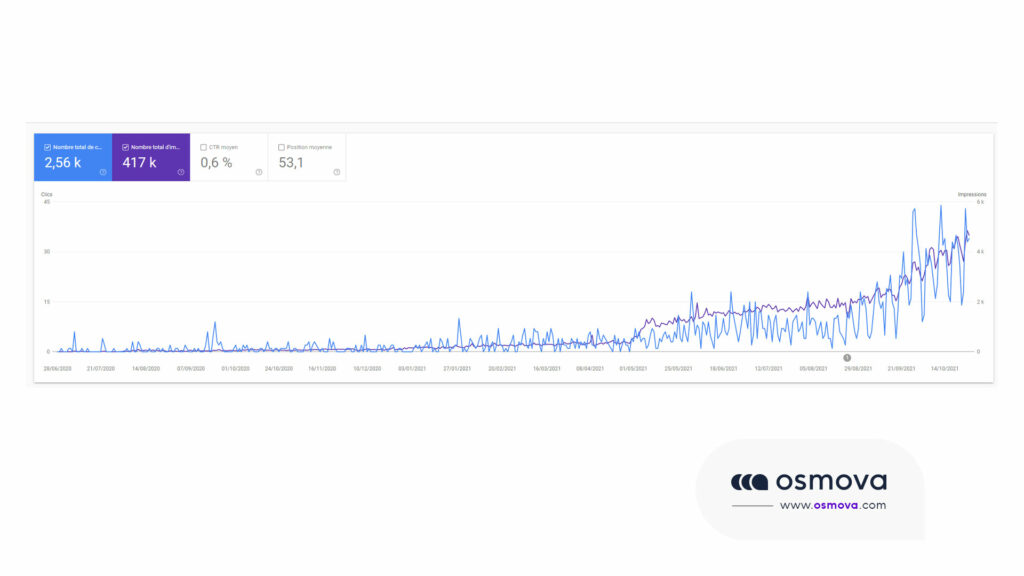
Task: Click the tallest blue impressions peak
Action: coord(940,205)
